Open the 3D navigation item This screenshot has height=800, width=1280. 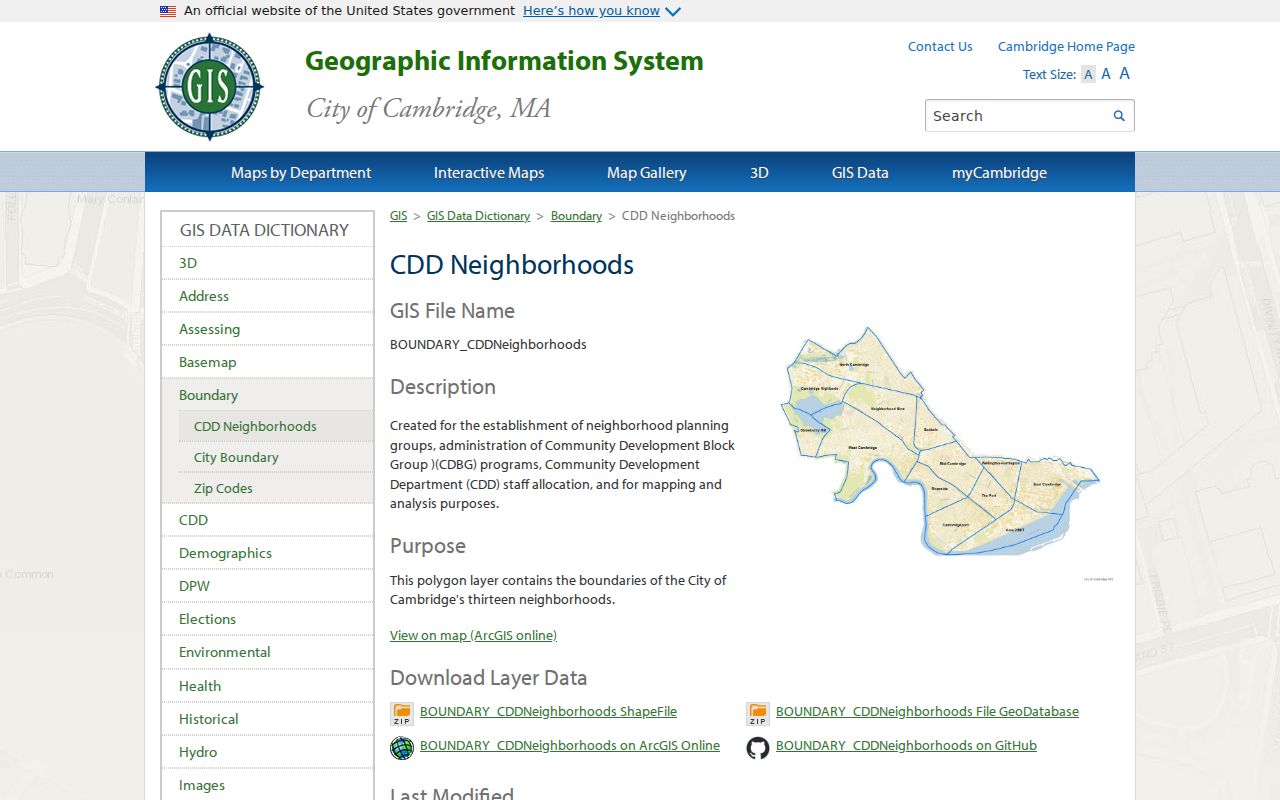tap(759, 172)
